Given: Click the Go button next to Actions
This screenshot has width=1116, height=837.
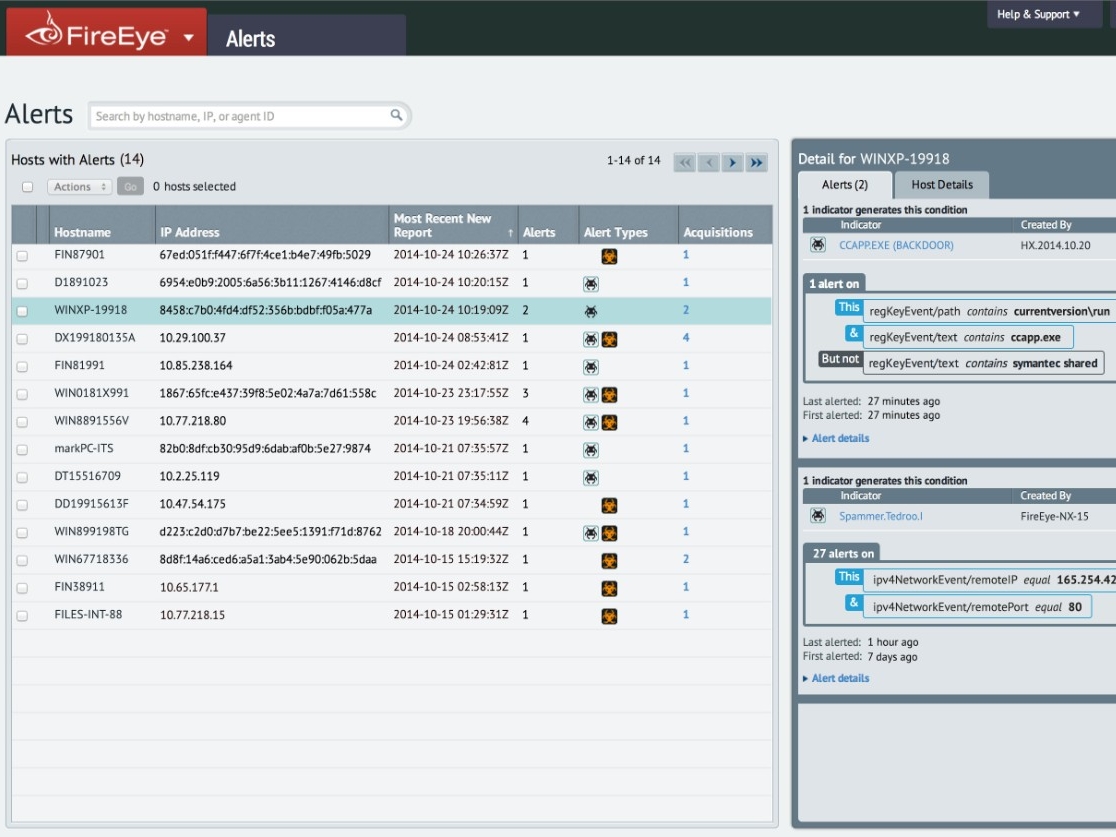Looking at the screenshot, I should [130, 186].
